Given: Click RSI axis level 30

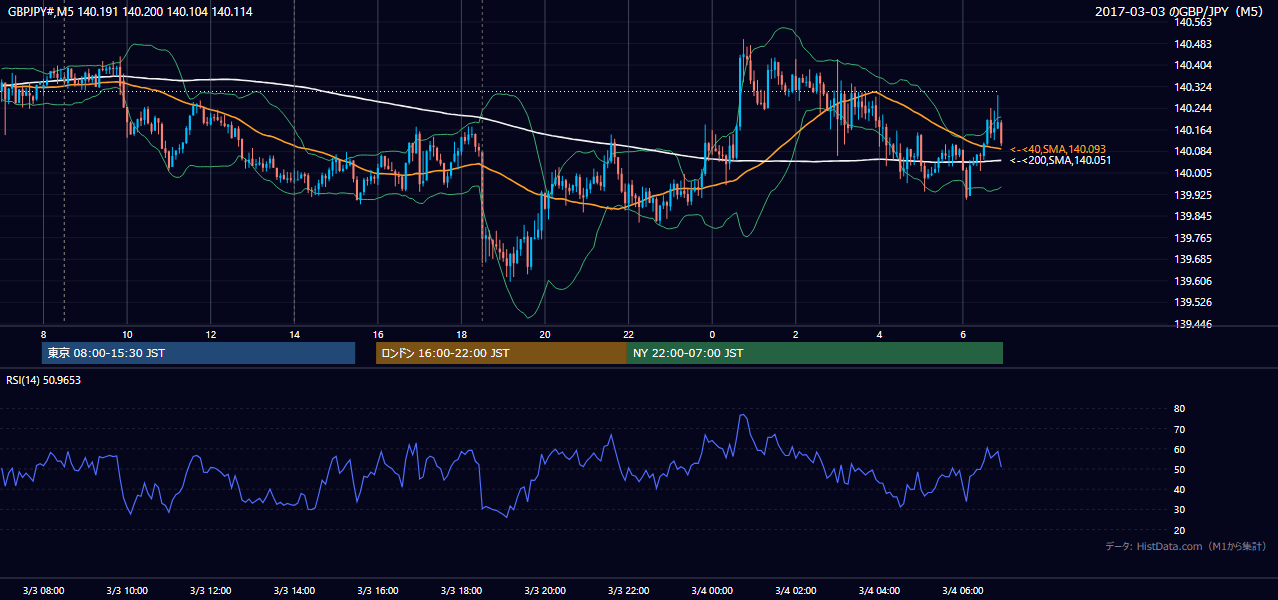Looking at the screenshot, I should coord(1180,510).
